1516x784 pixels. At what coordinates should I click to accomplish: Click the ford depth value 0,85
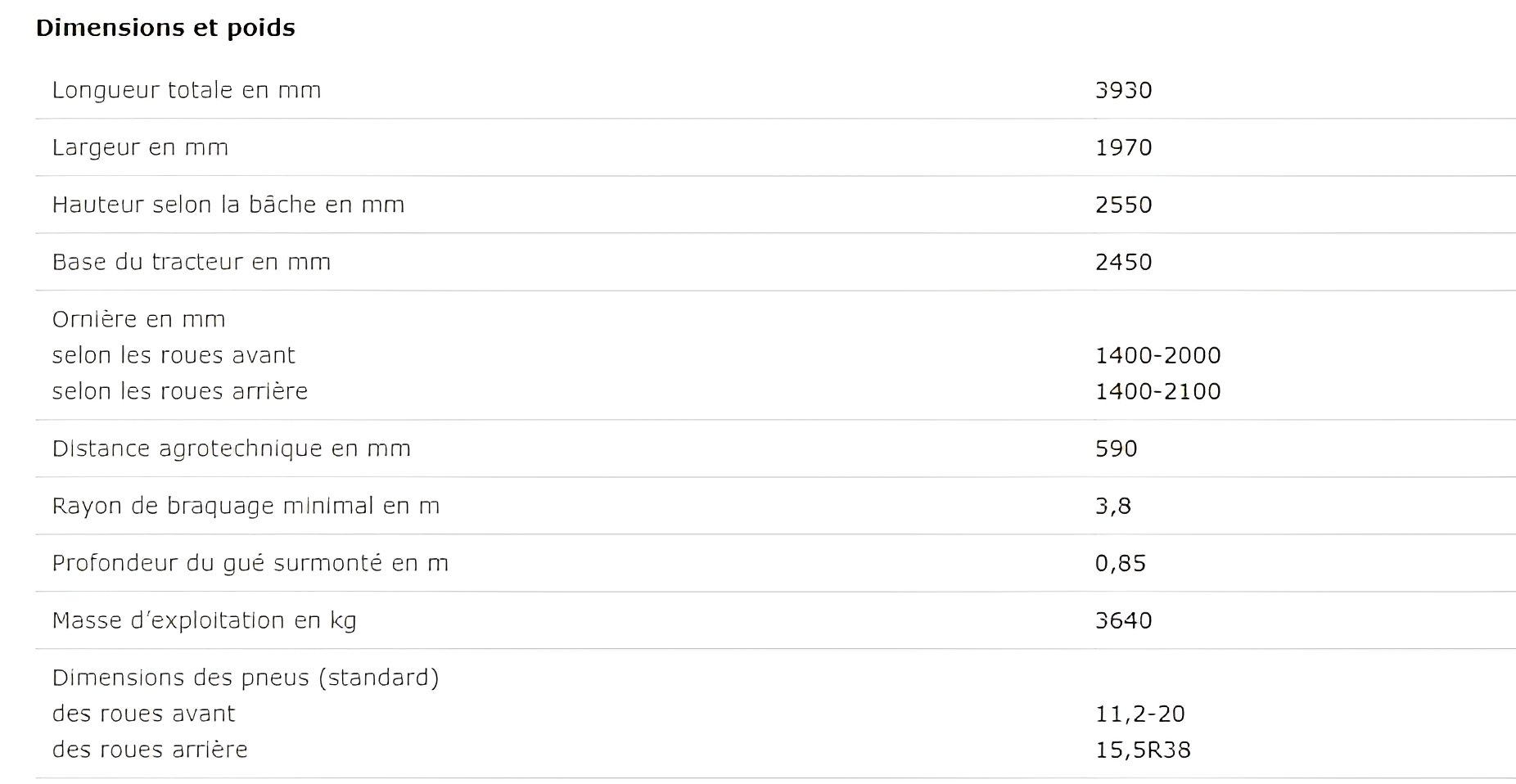(1120, 563)
